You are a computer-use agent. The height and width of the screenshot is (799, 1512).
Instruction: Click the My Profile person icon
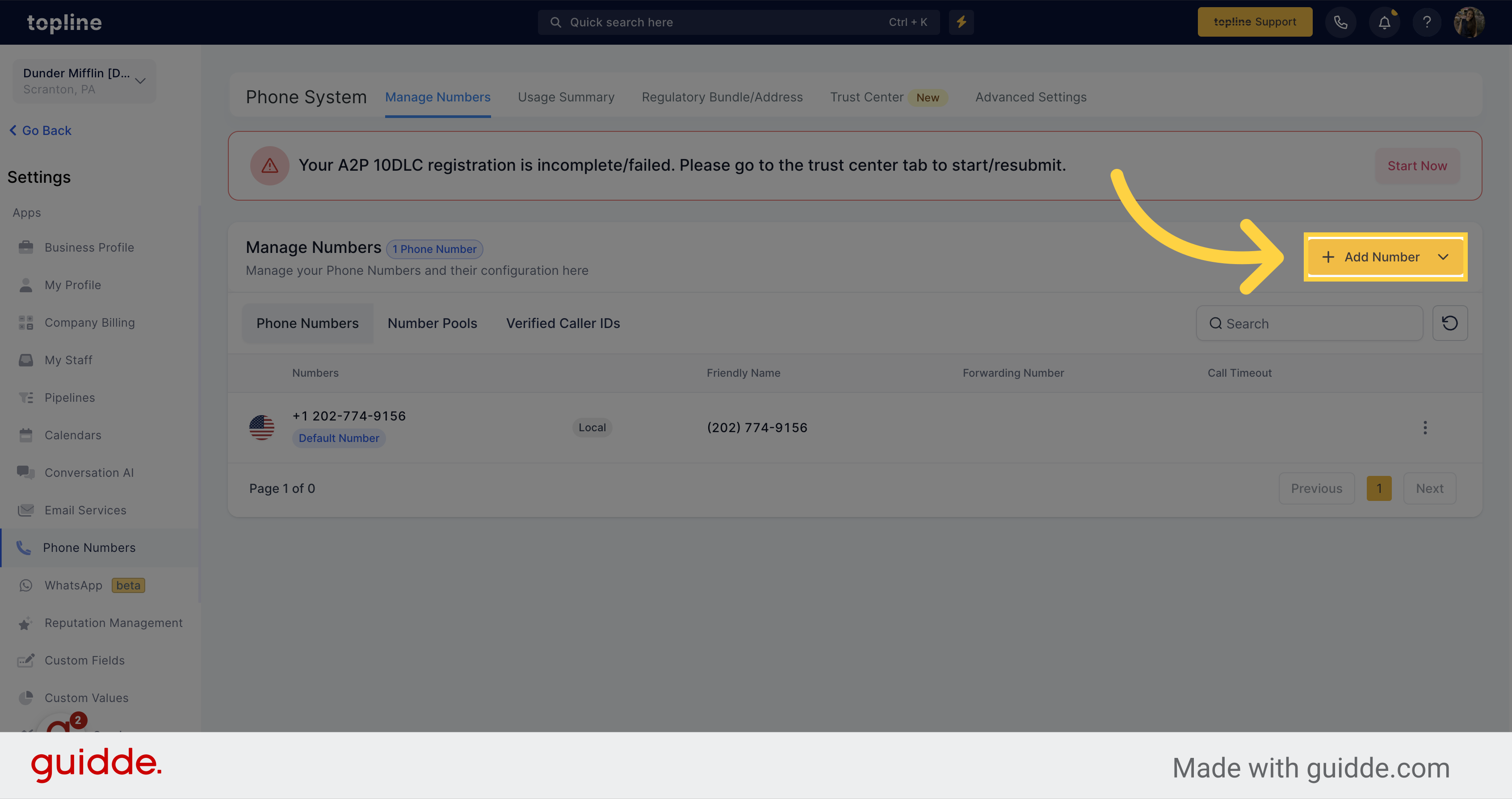pyautogui.click(x=26, y=285)
